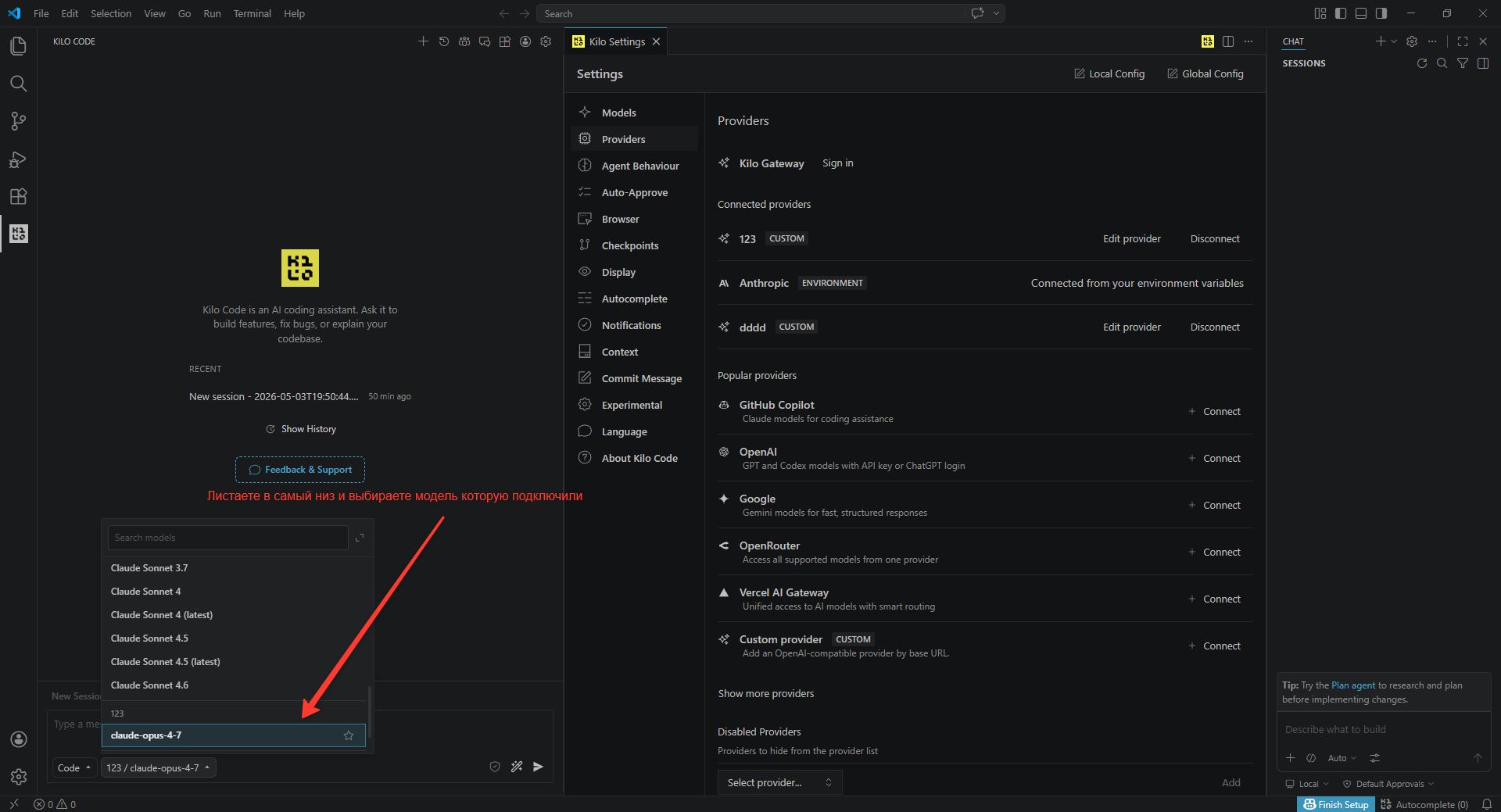Open the Kilo Code profile icon
1501x812 pixels.
[x=525, y=41]
